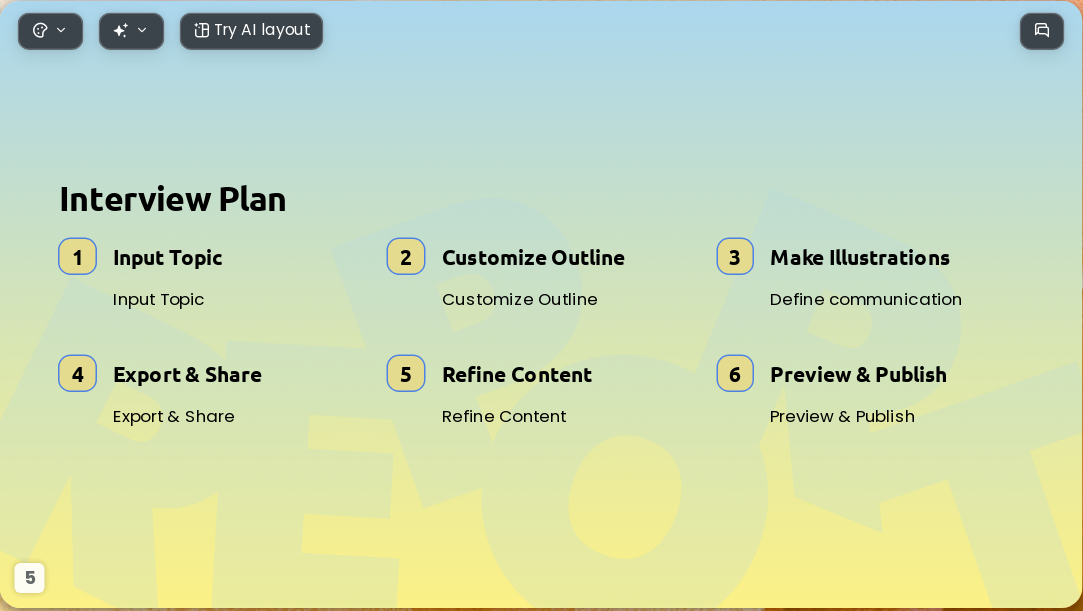Select the Make Illustrations heading
Image resolution: width=1083 pixels, height=611 pixels.
pyautogui.click(x=860, y=258)
